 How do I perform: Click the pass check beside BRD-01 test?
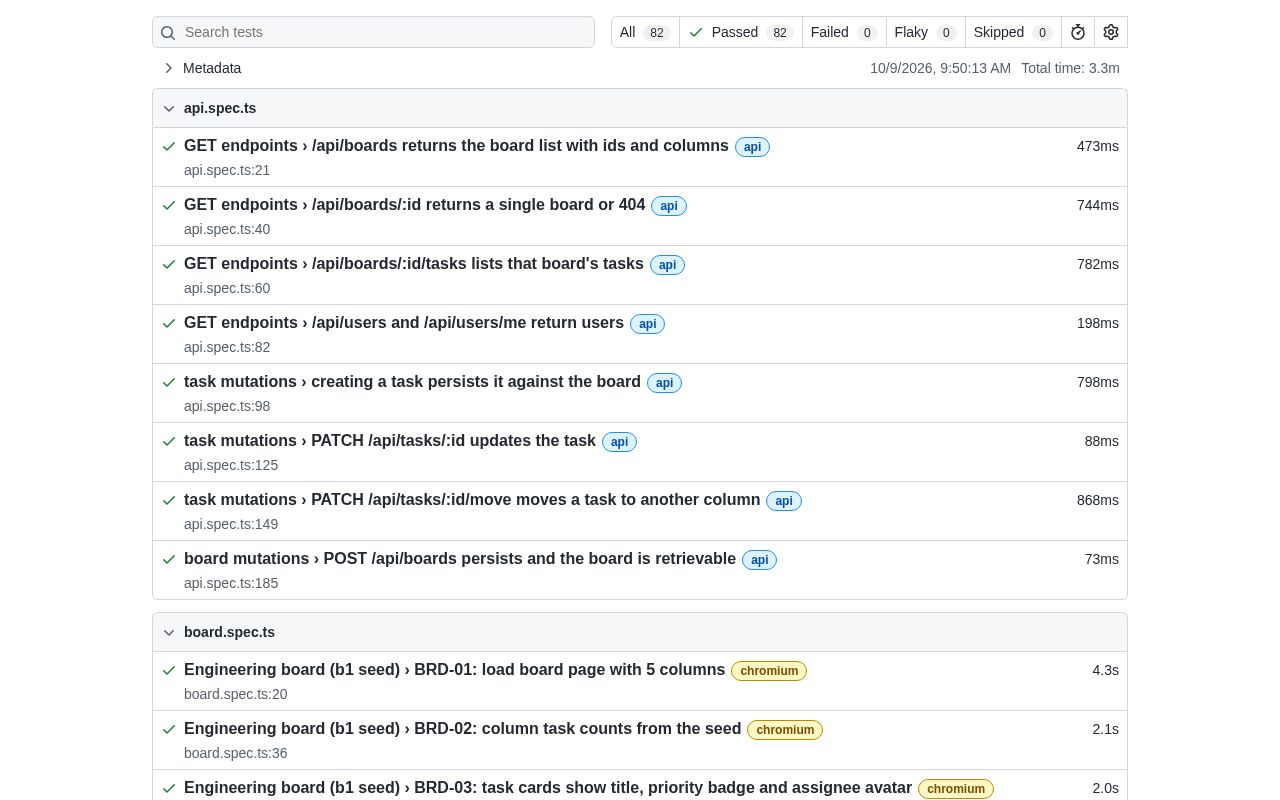pyautogui.click(x=169, y=670)
